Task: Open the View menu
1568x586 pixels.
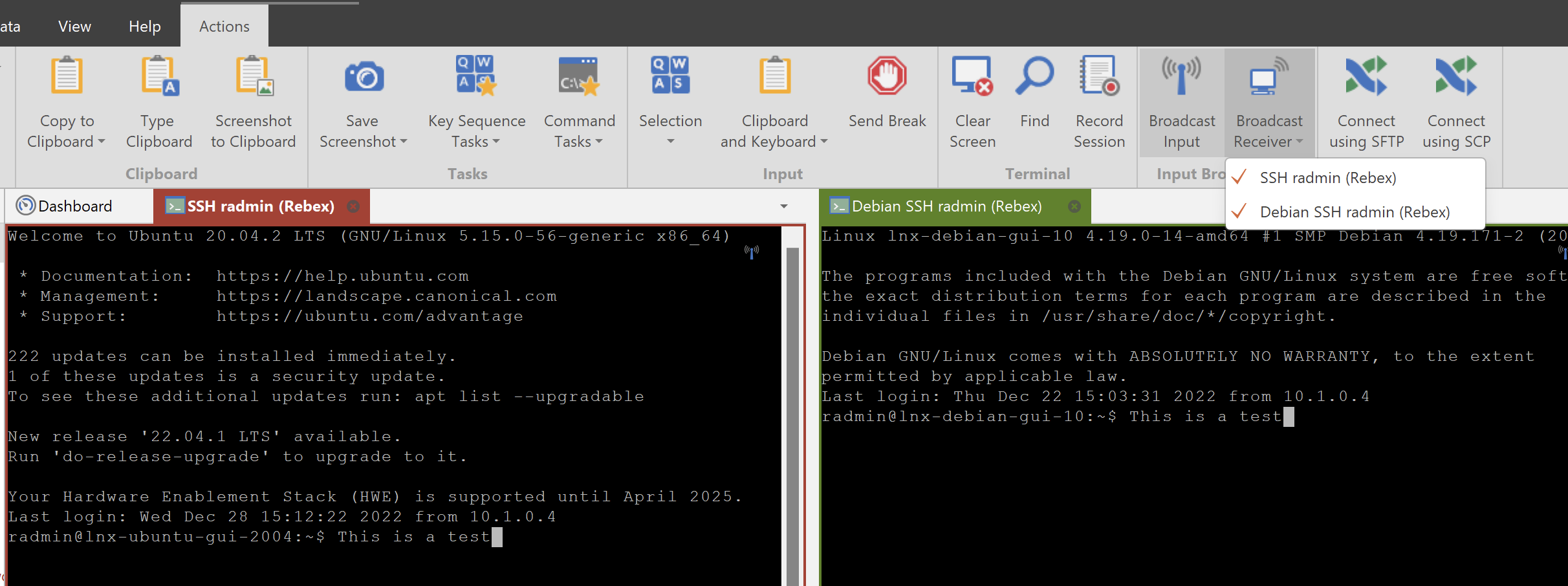Action: pyautogui.click(x=74, y=27)
